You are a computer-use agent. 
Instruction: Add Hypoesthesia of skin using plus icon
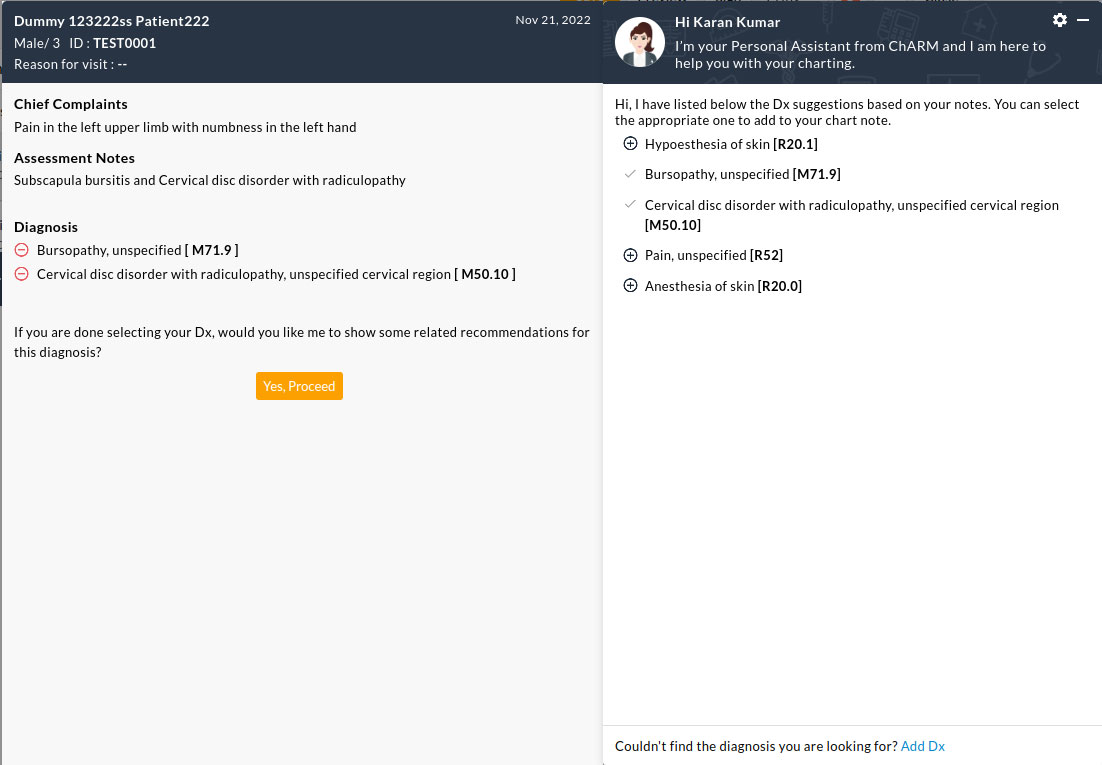tap(630, 144)
